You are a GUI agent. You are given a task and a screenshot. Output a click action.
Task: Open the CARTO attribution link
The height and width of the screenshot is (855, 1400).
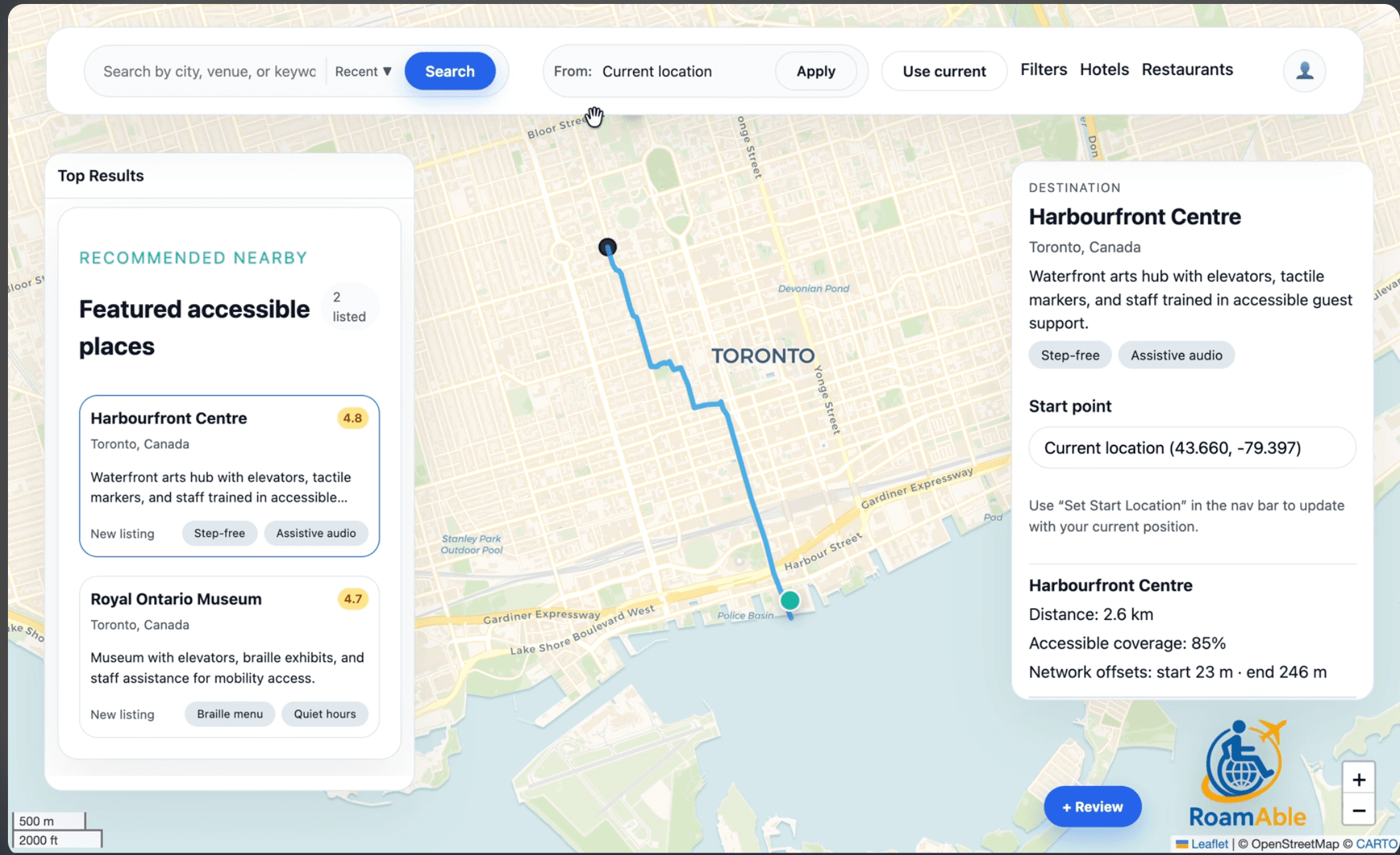pyautogui.click(x=1376, y=844)
